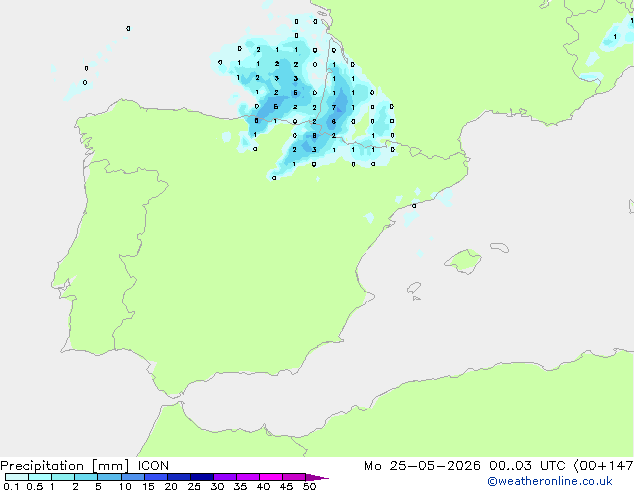Click the '50' legend scale label
634x490 pixels.
coord(309,486)
